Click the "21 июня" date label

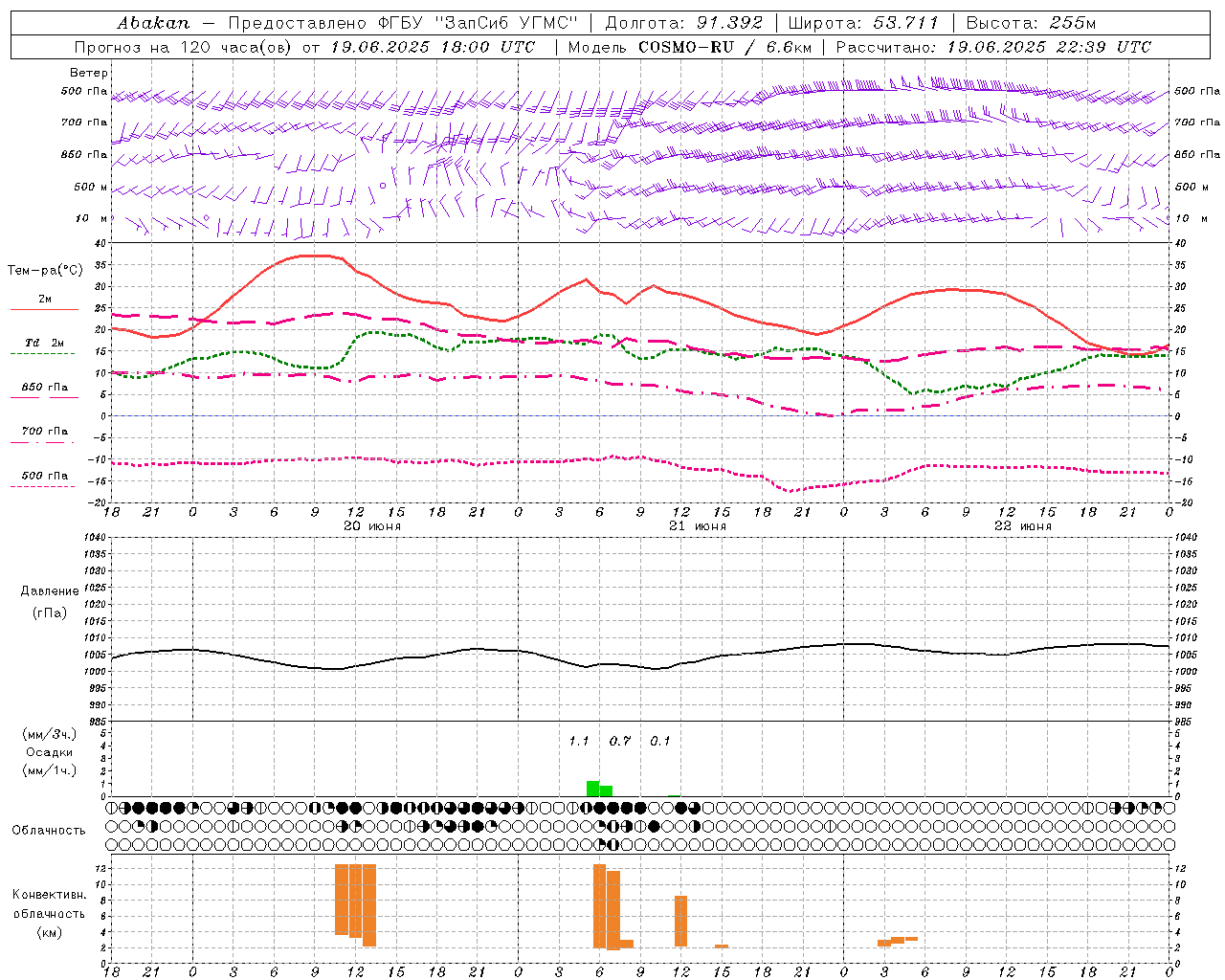[698, 526]
